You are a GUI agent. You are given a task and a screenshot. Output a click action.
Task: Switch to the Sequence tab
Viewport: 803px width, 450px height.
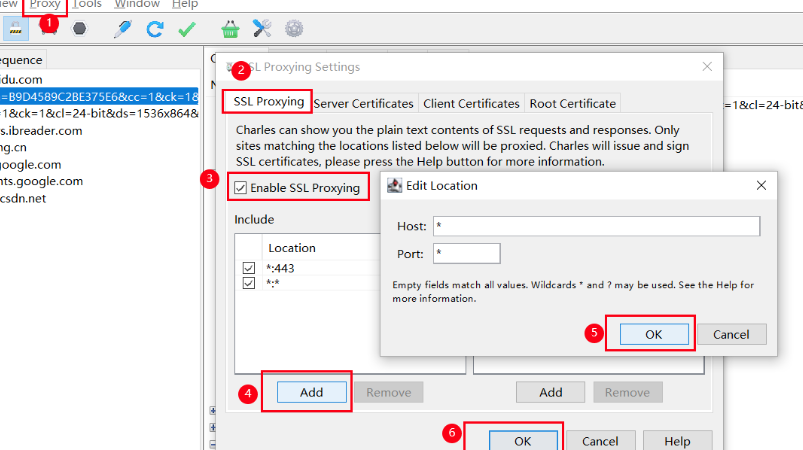[x=22, y=60]
